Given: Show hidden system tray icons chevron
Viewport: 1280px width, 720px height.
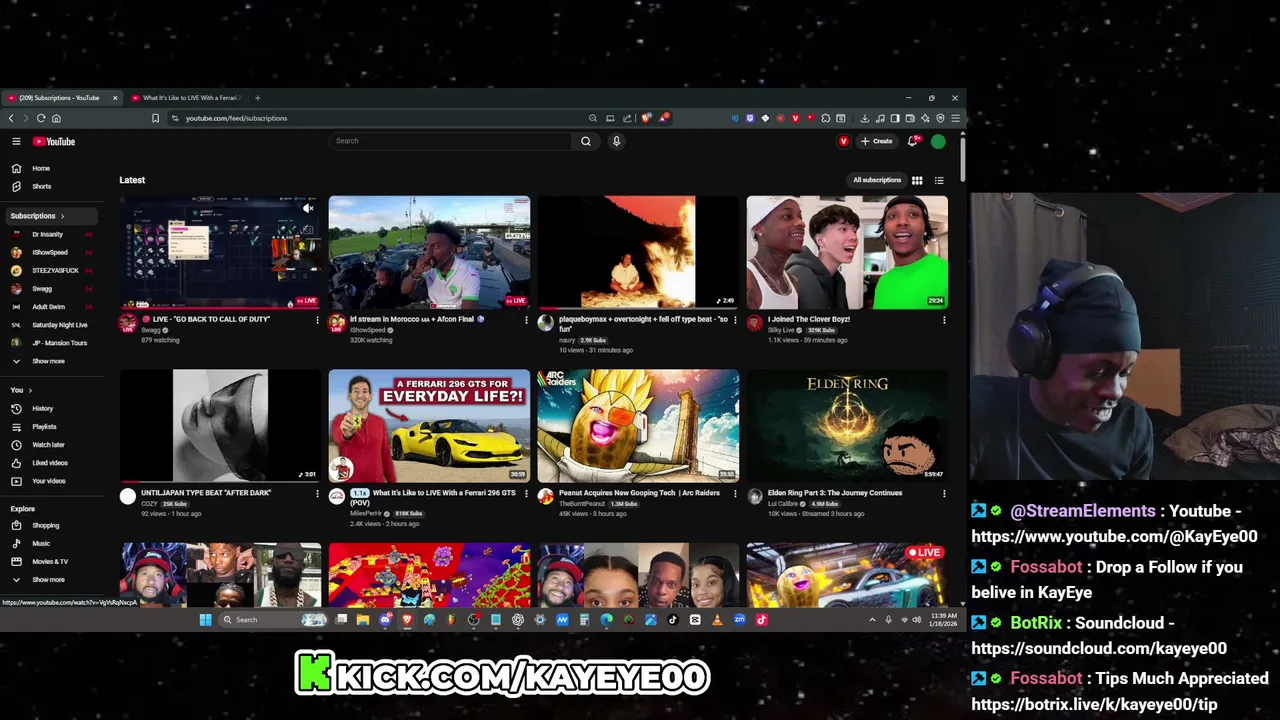Looking at the screenshot, I should [x=872, y=620].
